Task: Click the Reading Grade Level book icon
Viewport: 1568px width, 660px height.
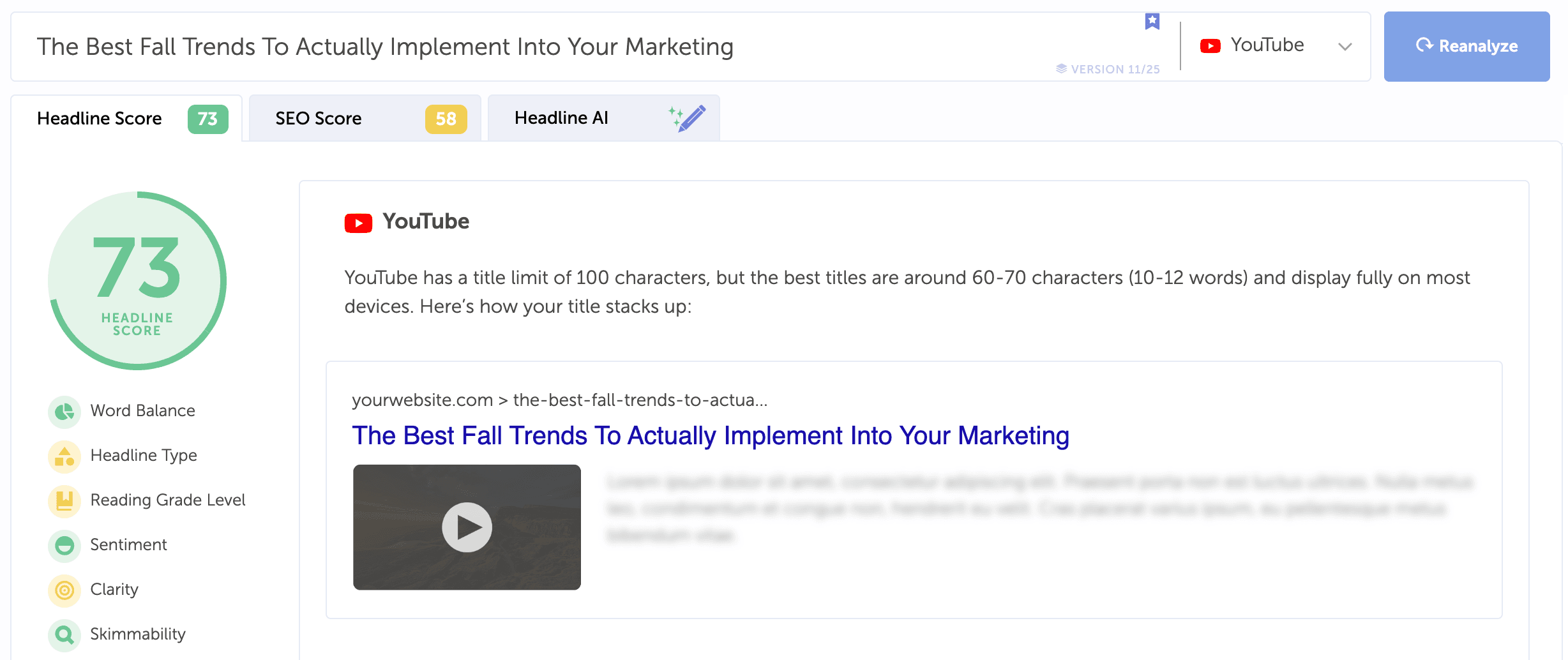Action: (64, 501)
